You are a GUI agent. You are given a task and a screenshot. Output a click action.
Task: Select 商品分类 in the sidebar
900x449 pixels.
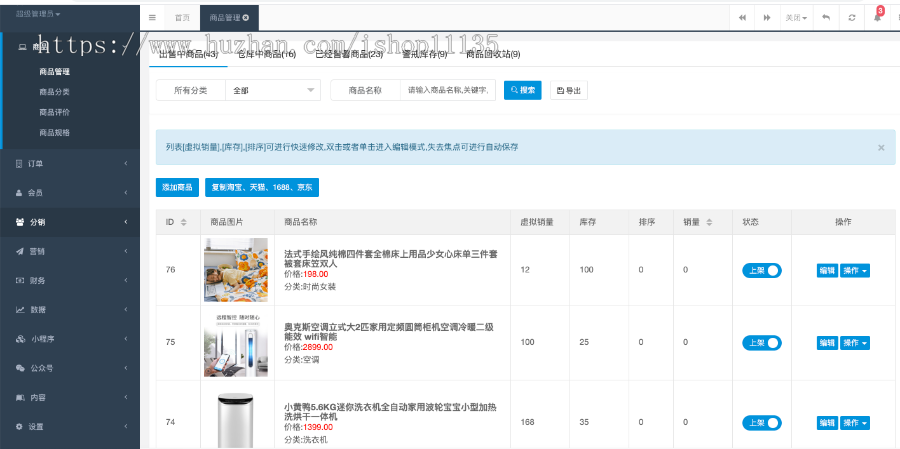click(54, 92)
